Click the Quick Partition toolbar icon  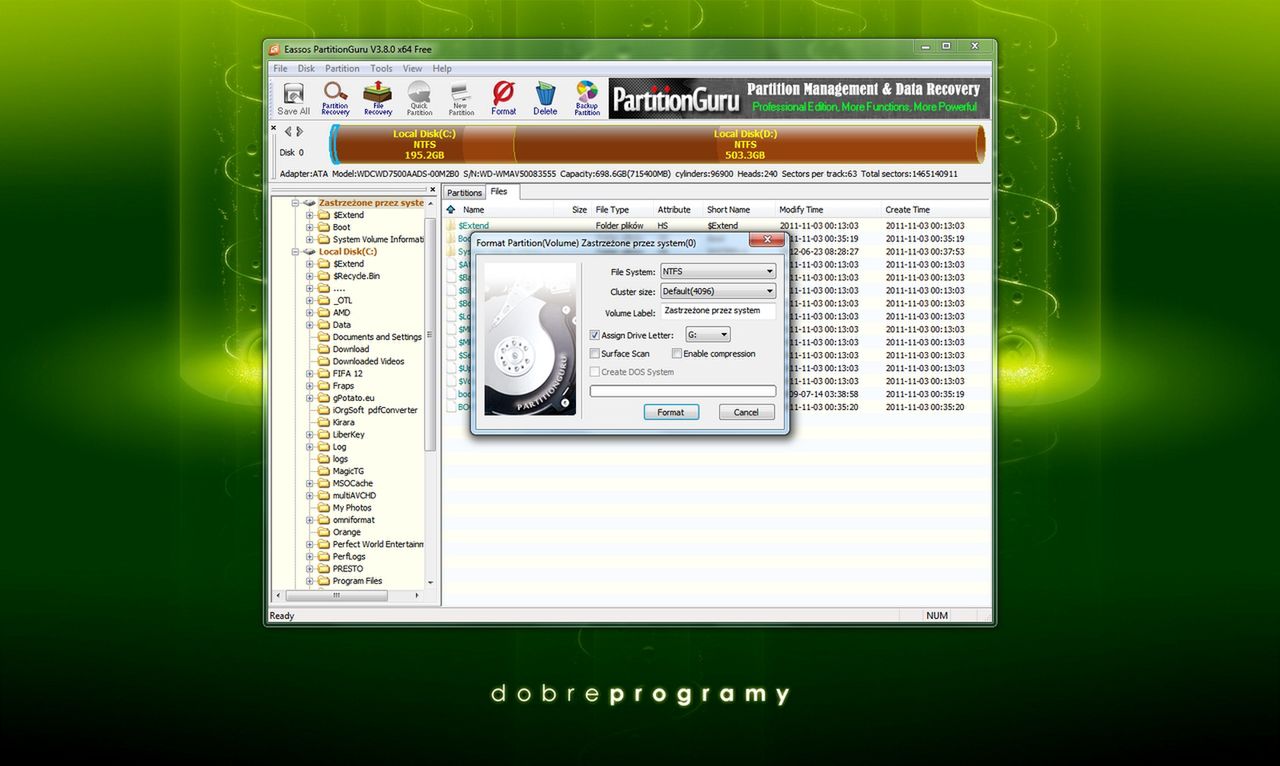(419, 99)
